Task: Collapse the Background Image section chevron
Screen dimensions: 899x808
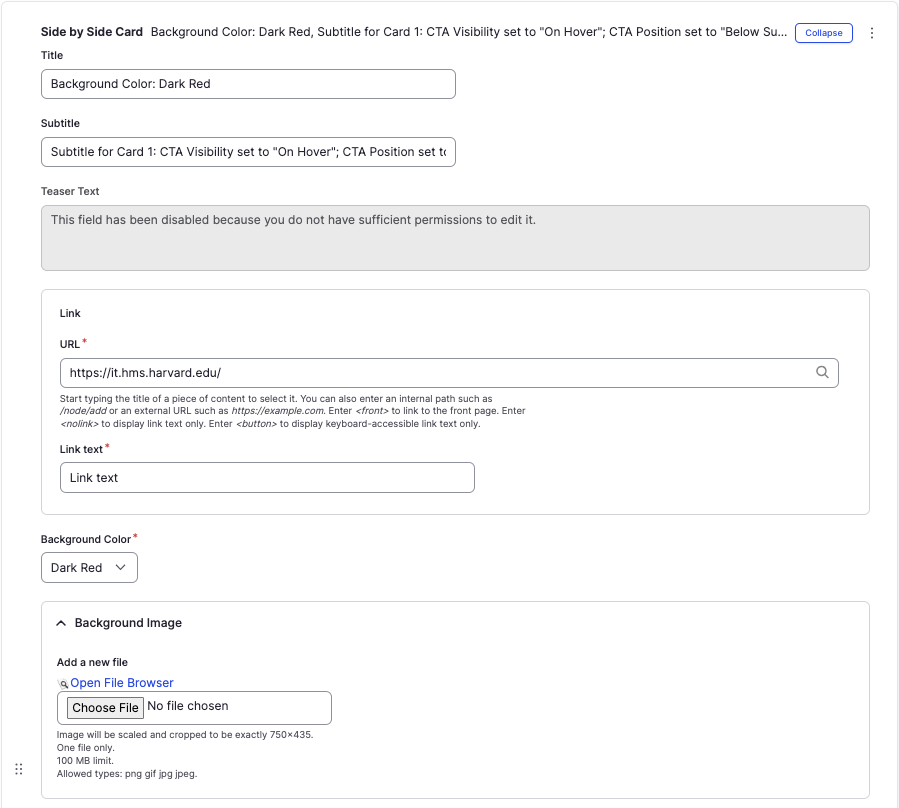Action: pos(61,623)
